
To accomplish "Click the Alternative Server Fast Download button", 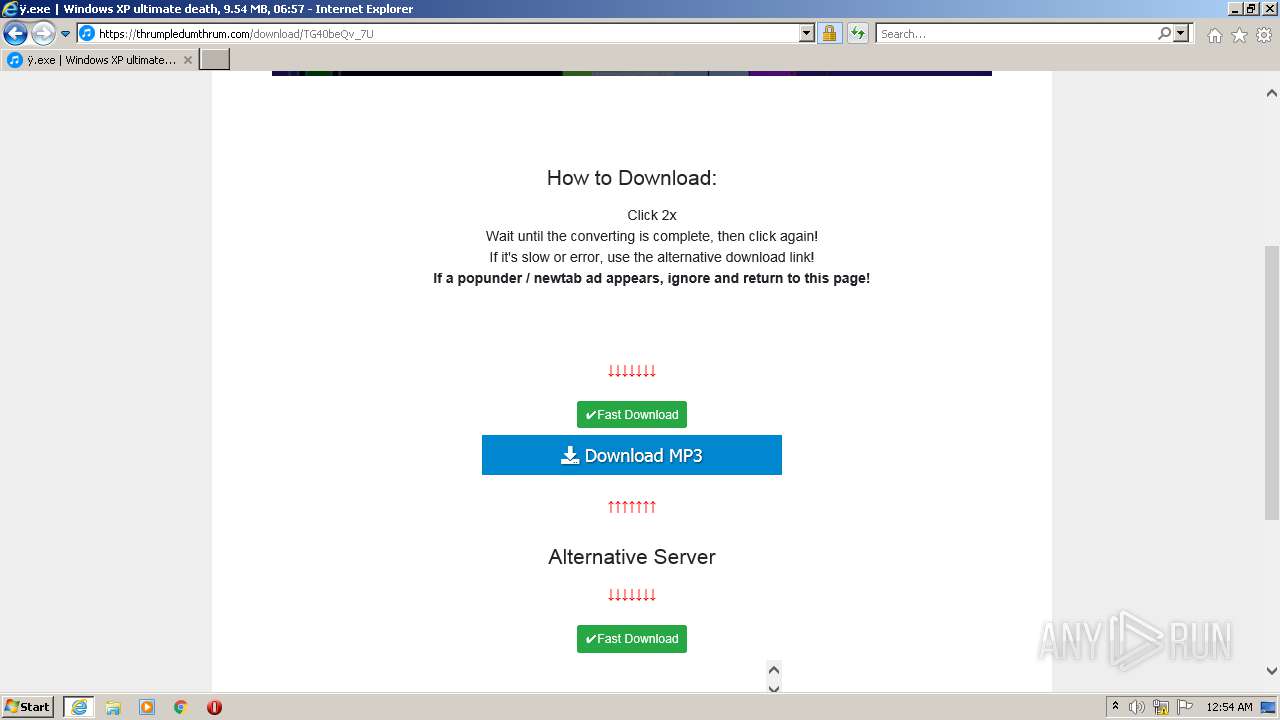I will click(x=632, y=639).
